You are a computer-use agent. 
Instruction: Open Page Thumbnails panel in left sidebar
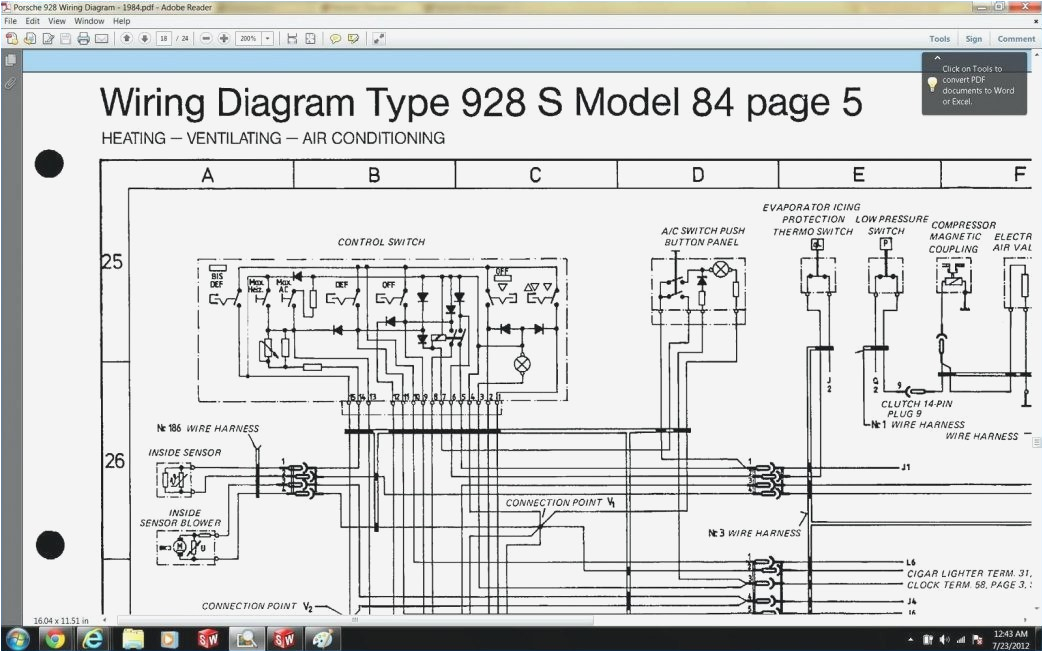click(11, 61)
